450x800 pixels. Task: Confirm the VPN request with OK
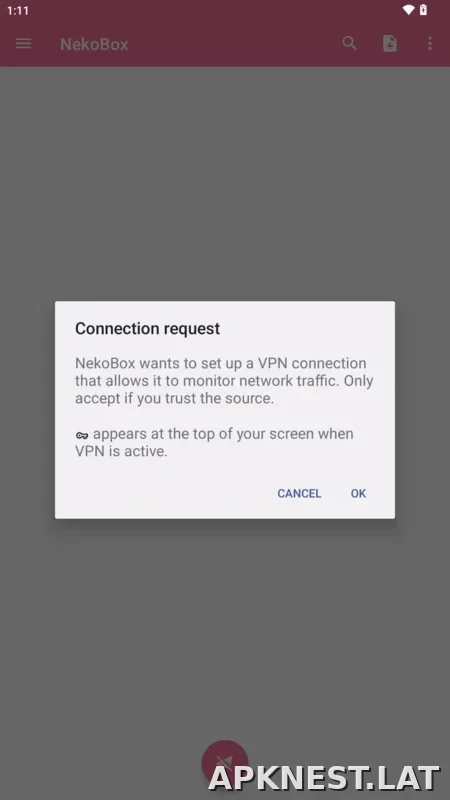(x=358, y=493)
